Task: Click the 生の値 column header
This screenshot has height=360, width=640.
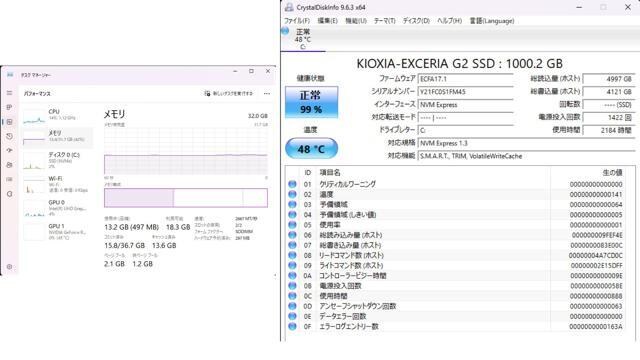Action: click(x=612, y=173)
